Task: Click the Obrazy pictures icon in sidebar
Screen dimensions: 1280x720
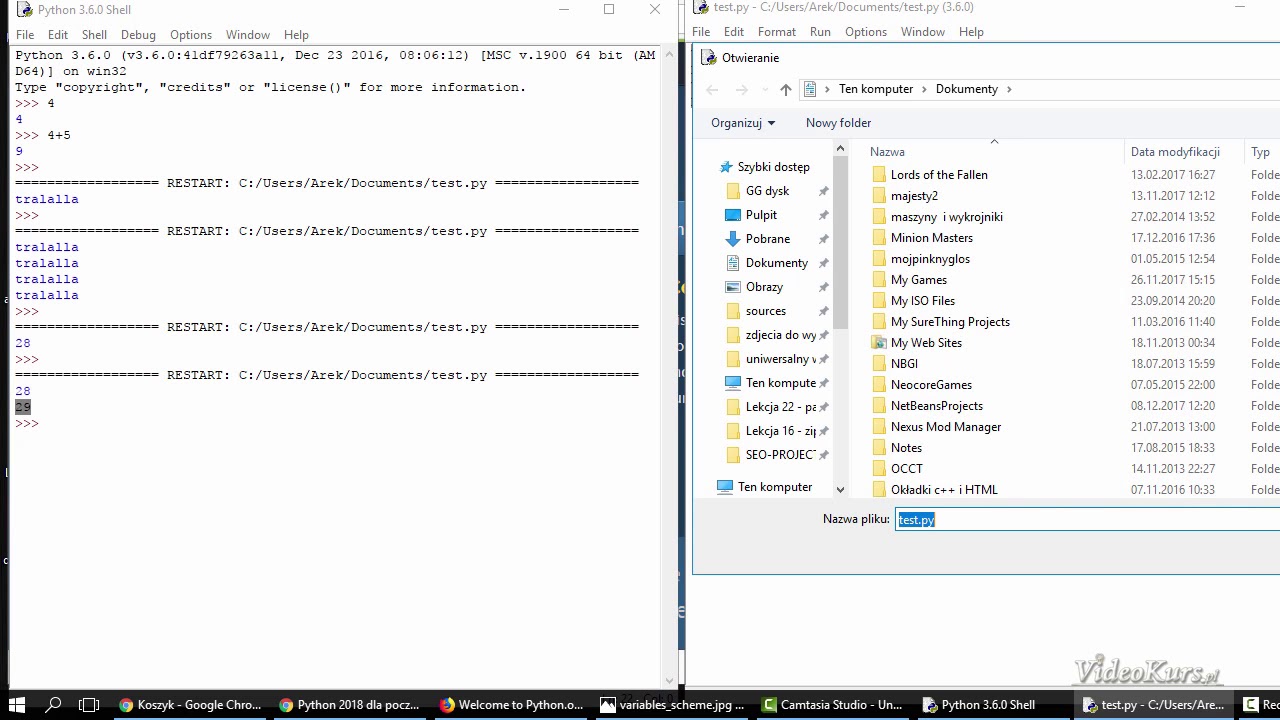Action: [733, 287]
